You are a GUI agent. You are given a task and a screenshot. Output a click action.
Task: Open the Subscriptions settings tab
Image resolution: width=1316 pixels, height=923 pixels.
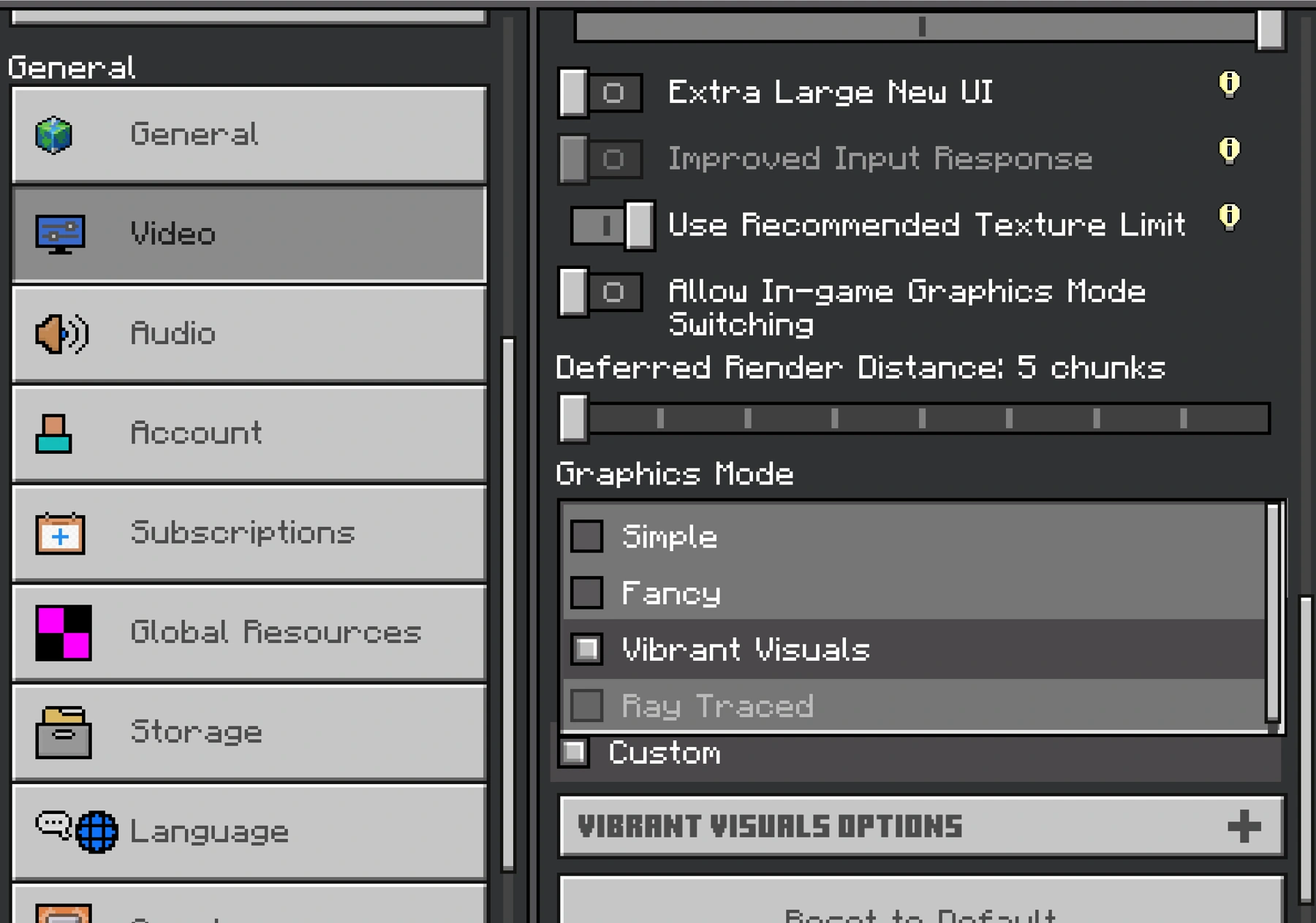click(249, 533)
